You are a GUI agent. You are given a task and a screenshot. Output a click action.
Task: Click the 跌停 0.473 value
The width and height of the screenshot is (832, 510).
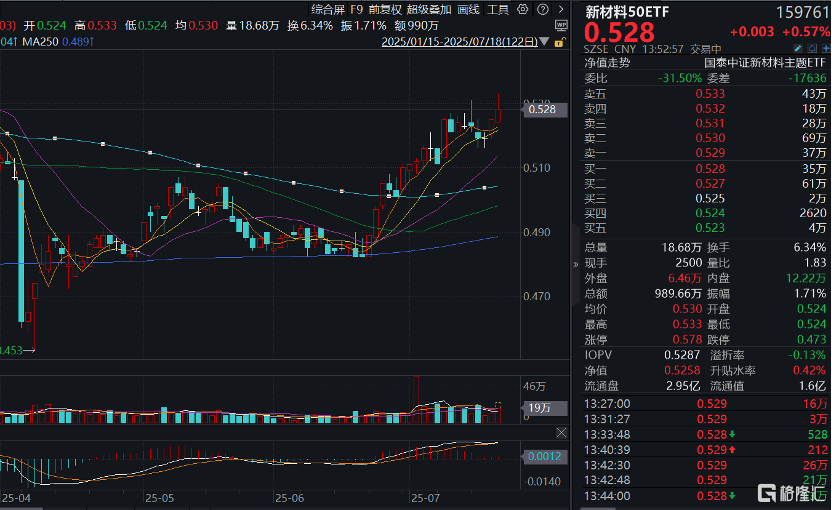tap(812, 340)
